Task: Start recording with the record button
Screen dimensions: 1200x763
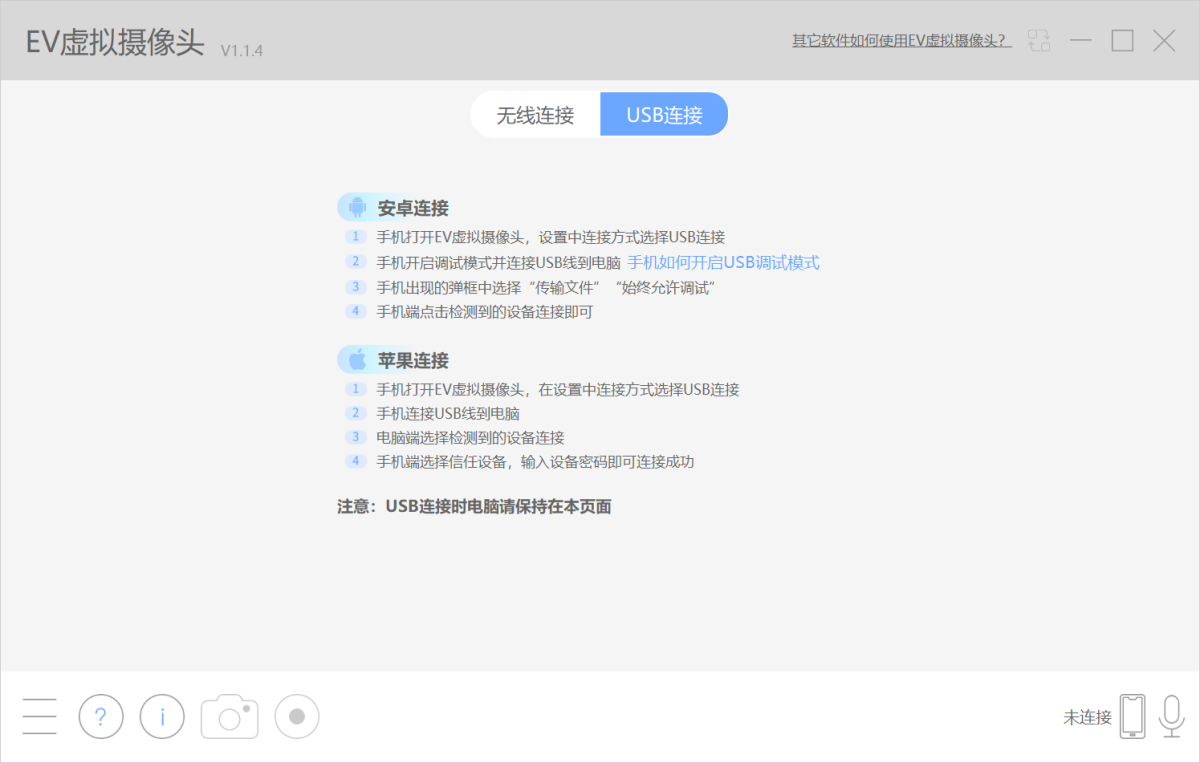Action: [x=297, y=716]
